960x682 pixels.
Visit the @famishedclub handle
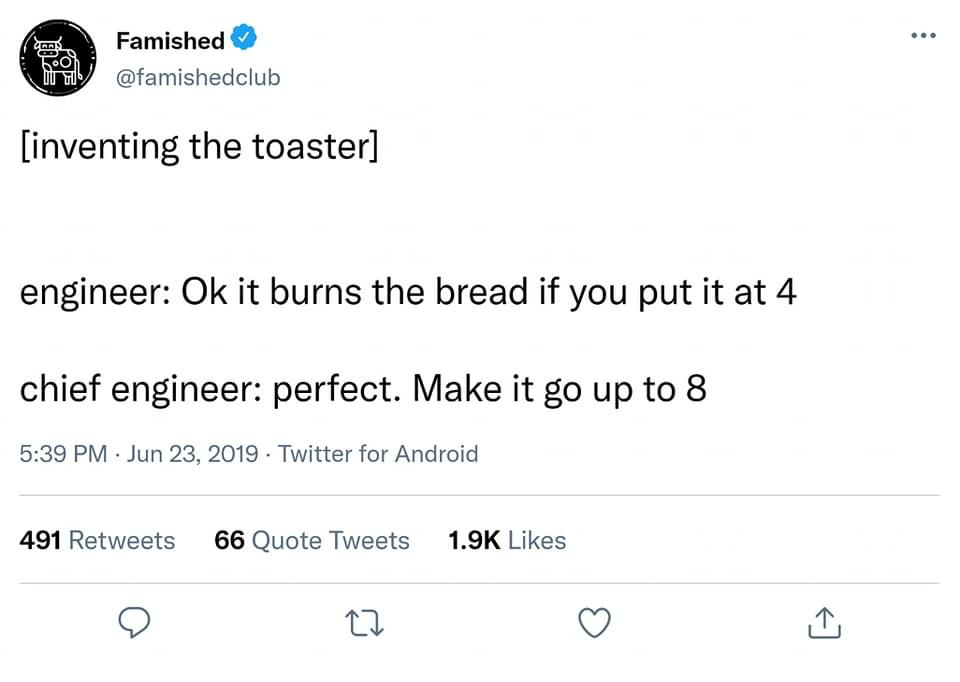(198, 77)
